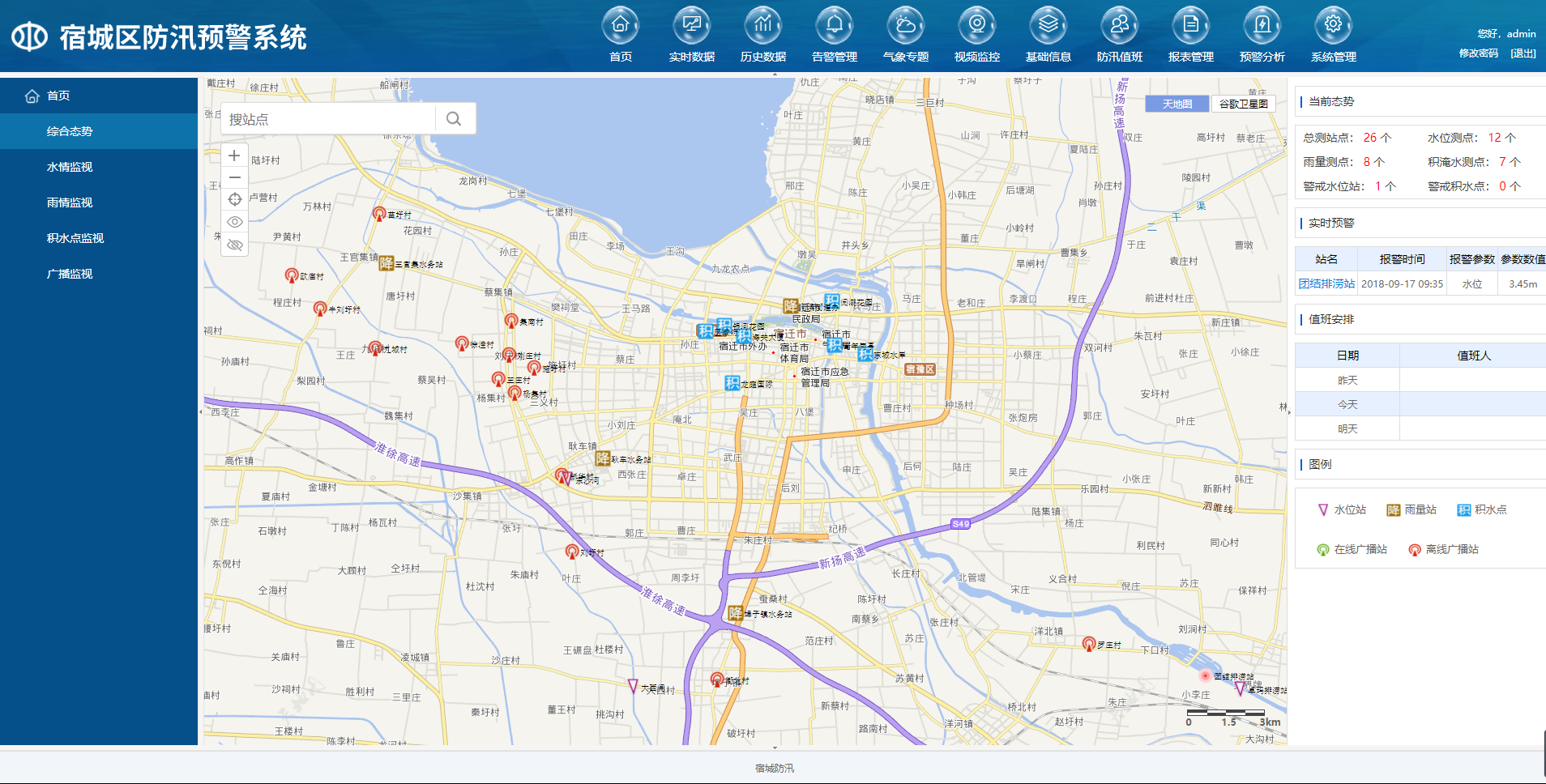
Task: Switch basemap to 谷歌卫星图
Action: coord(1243,104)
